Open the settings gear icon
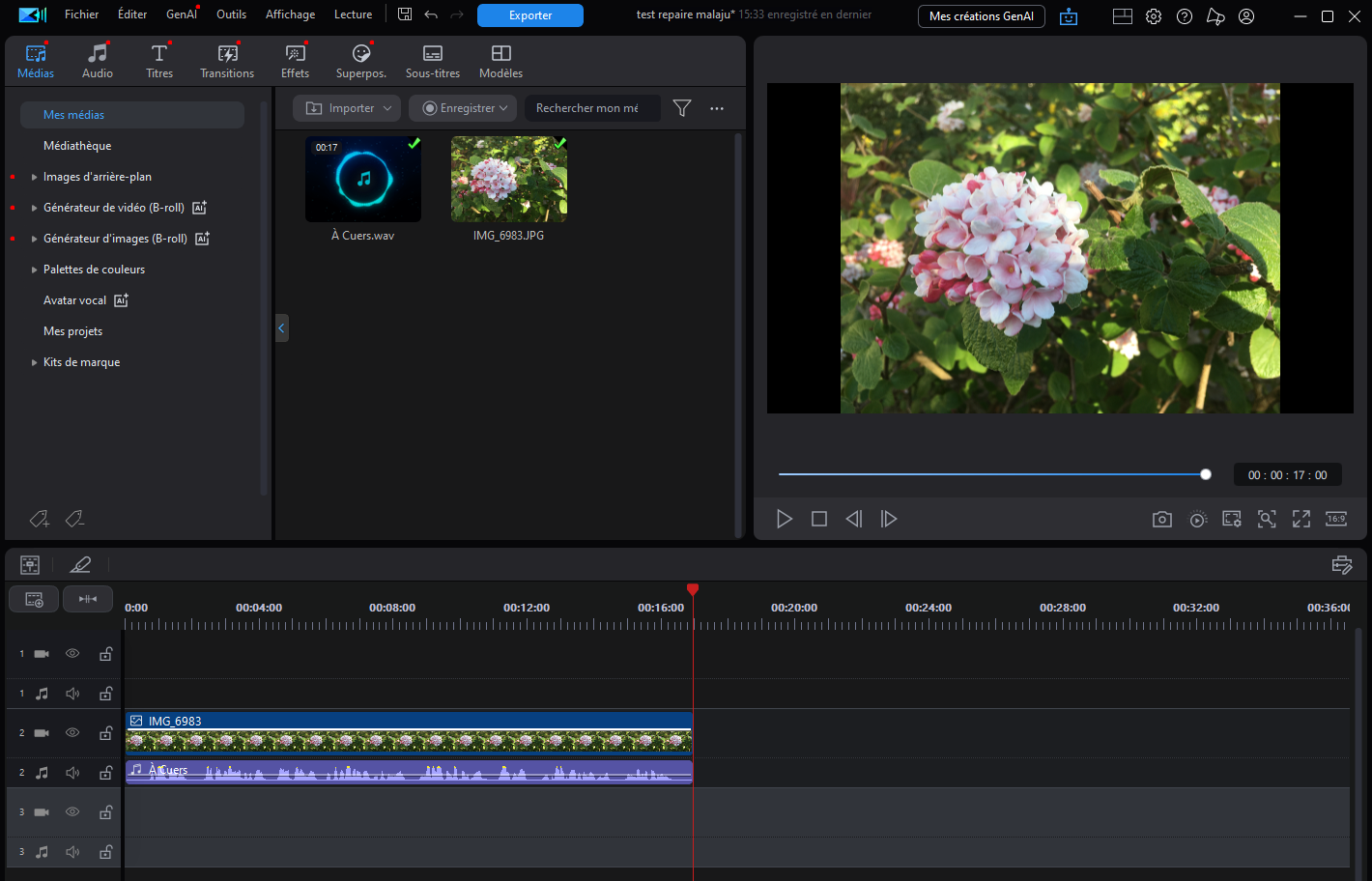The width and height of the screenshot is (1372, 881). point(1154,16)
